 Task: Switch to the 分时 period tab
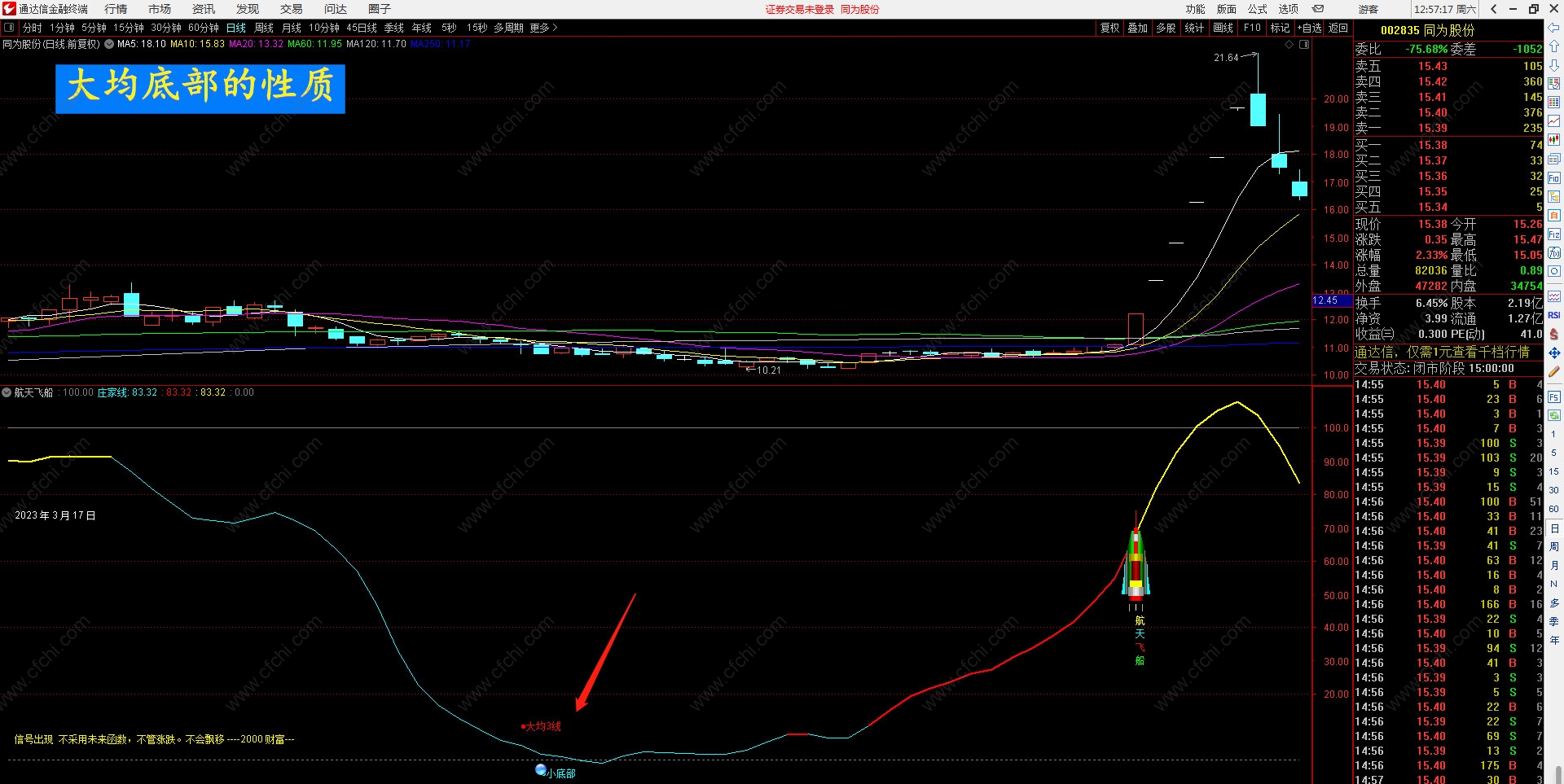(33, 28)
